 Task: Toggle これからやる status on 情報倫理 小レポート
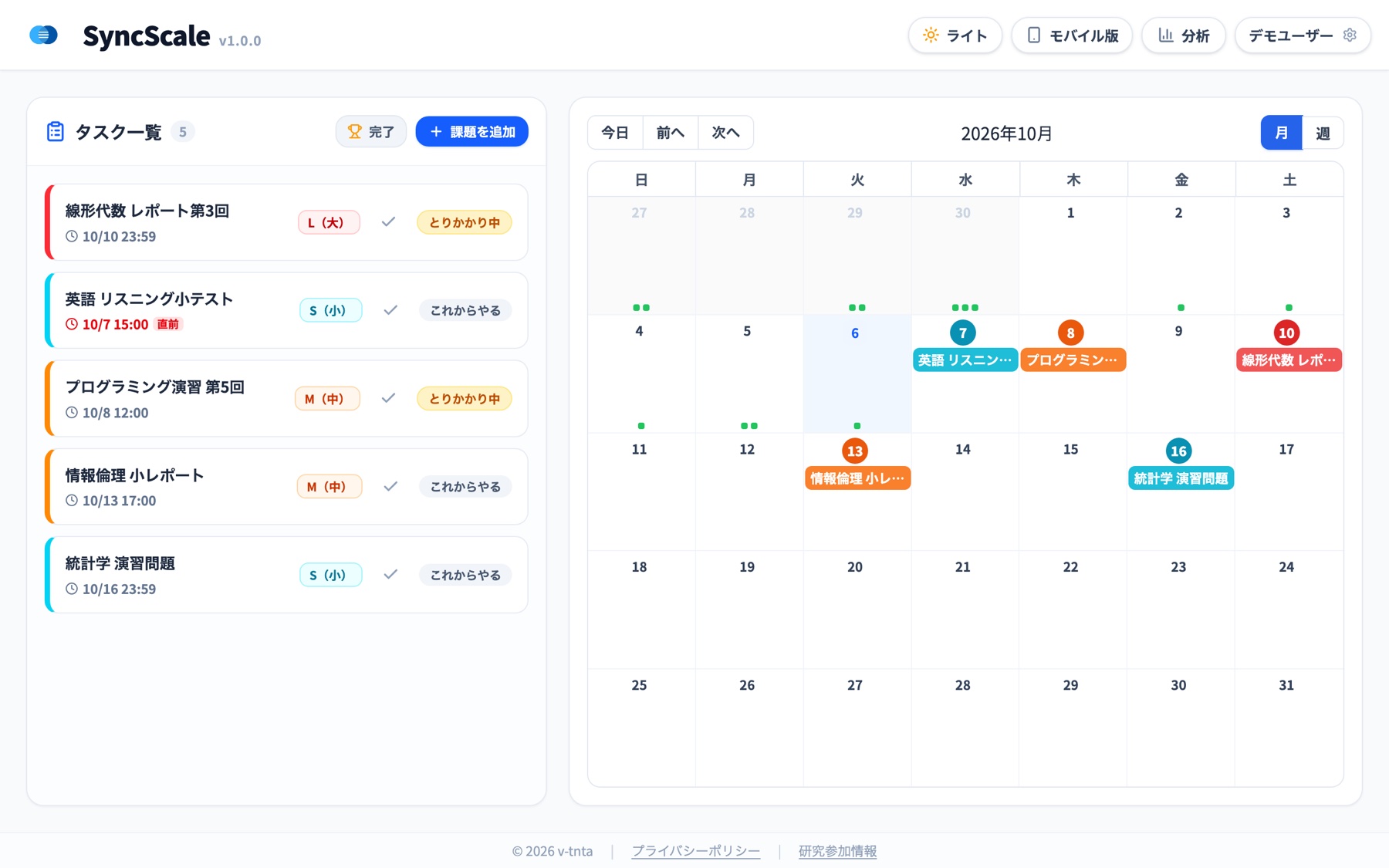coord(465,486)
